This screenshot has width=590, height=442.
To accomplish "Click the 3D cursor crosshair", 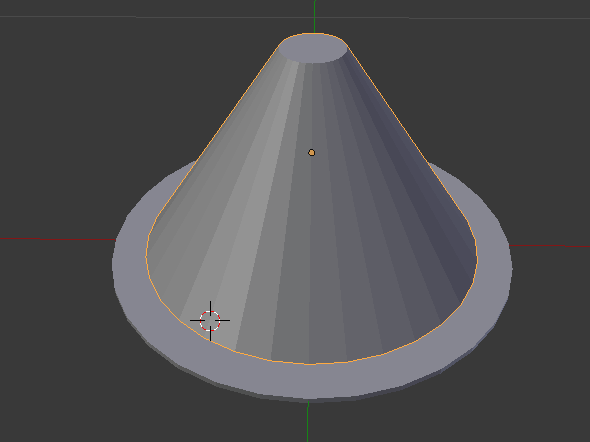I will coord(210,320).
